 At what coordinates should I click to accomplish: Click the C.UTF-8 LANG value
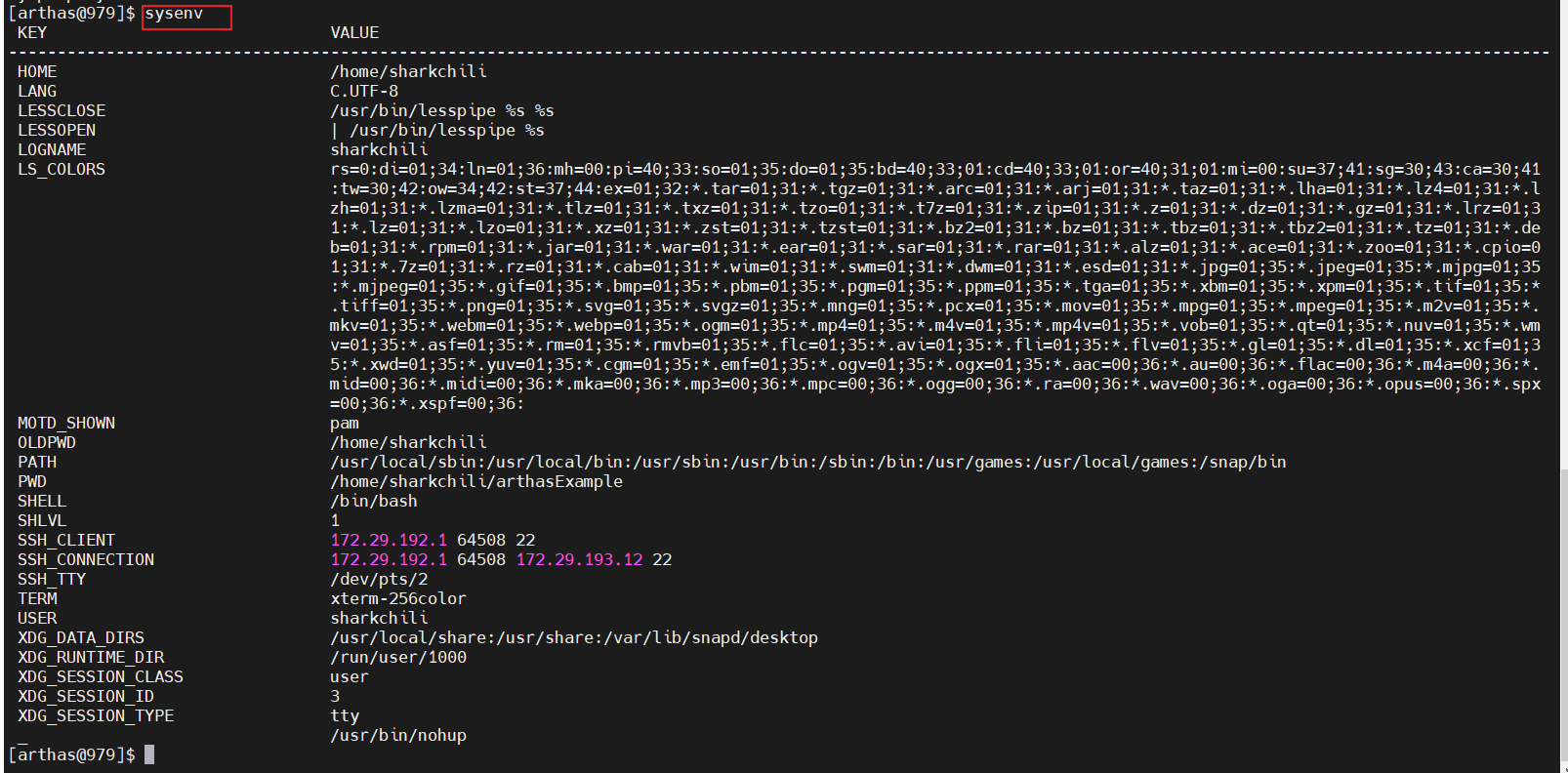point(364,92)
